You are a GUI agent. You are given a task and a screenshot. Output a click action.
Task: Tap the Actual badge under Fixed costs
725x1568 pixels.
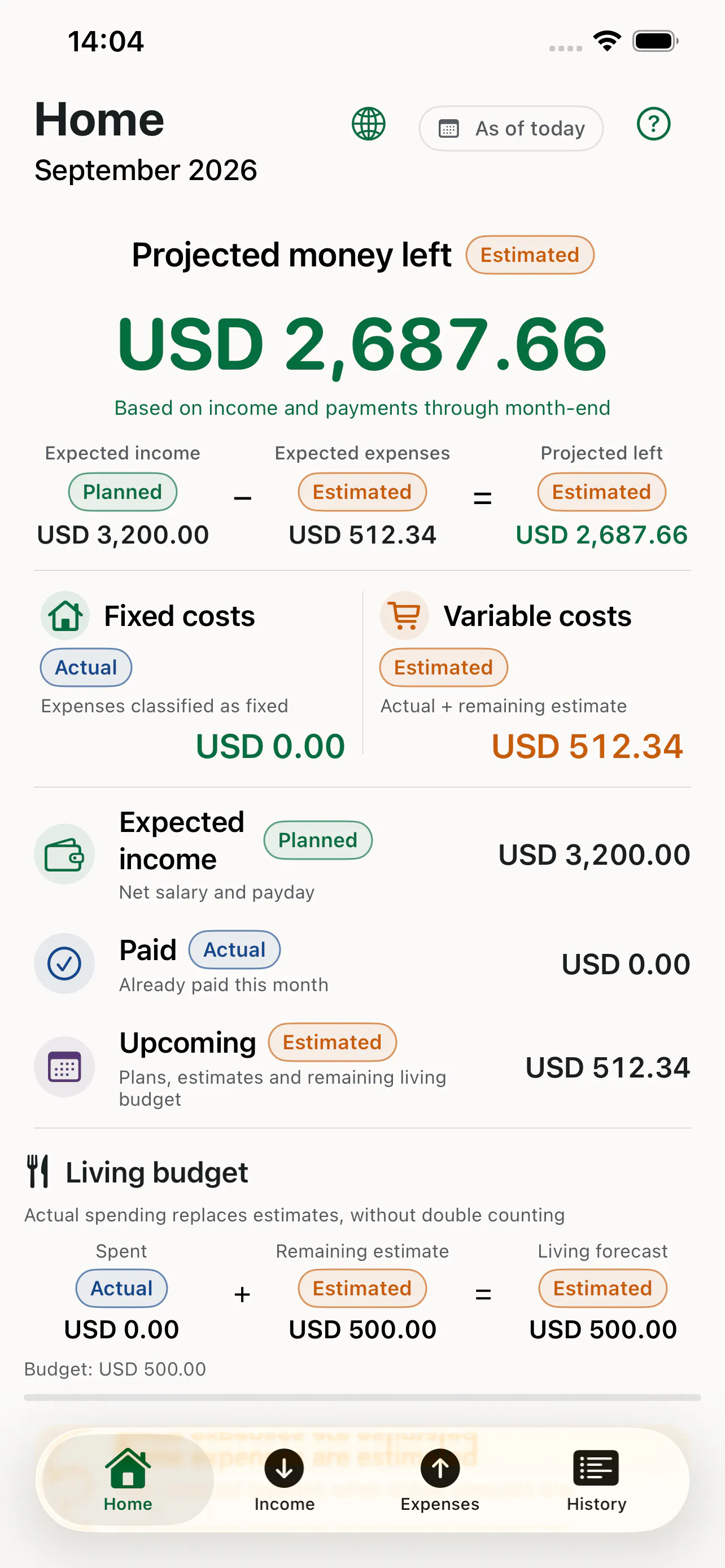(x=86, y=667)
